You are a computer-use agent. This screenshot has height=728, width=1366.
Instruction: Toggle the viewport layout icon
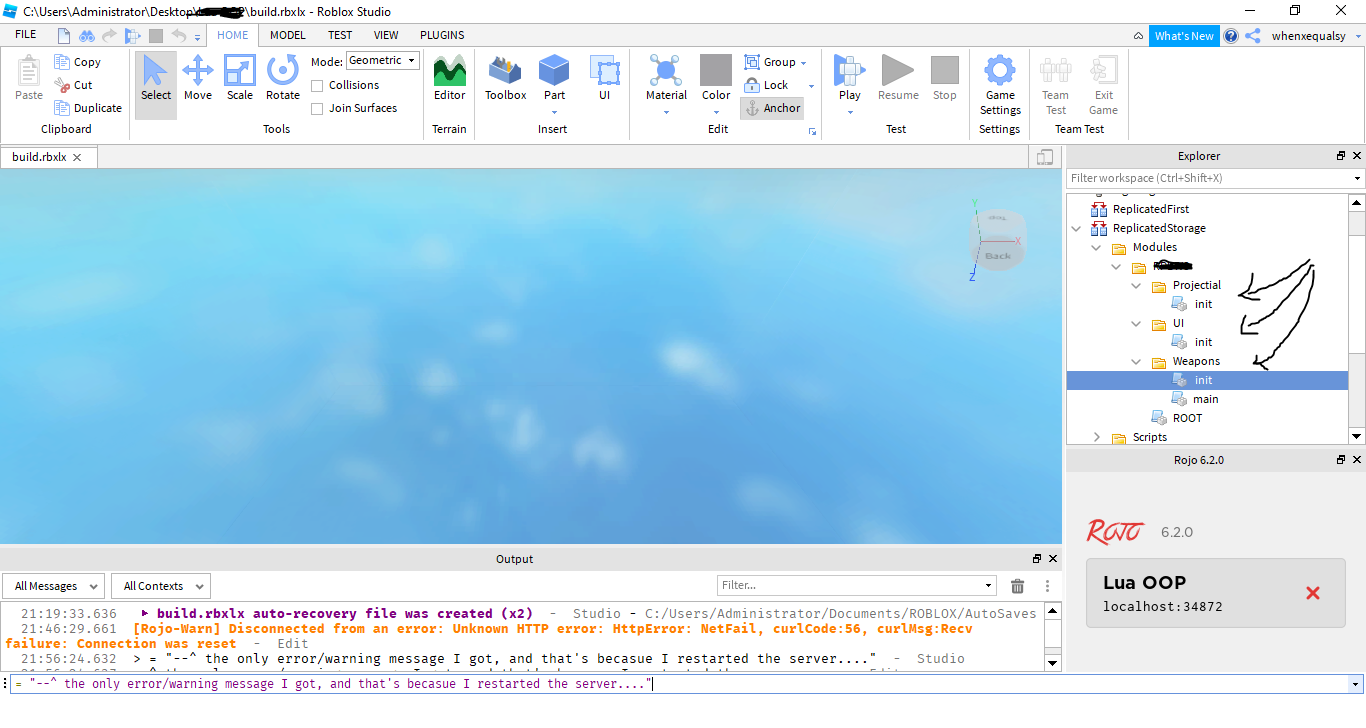(x=1045, y=157)
